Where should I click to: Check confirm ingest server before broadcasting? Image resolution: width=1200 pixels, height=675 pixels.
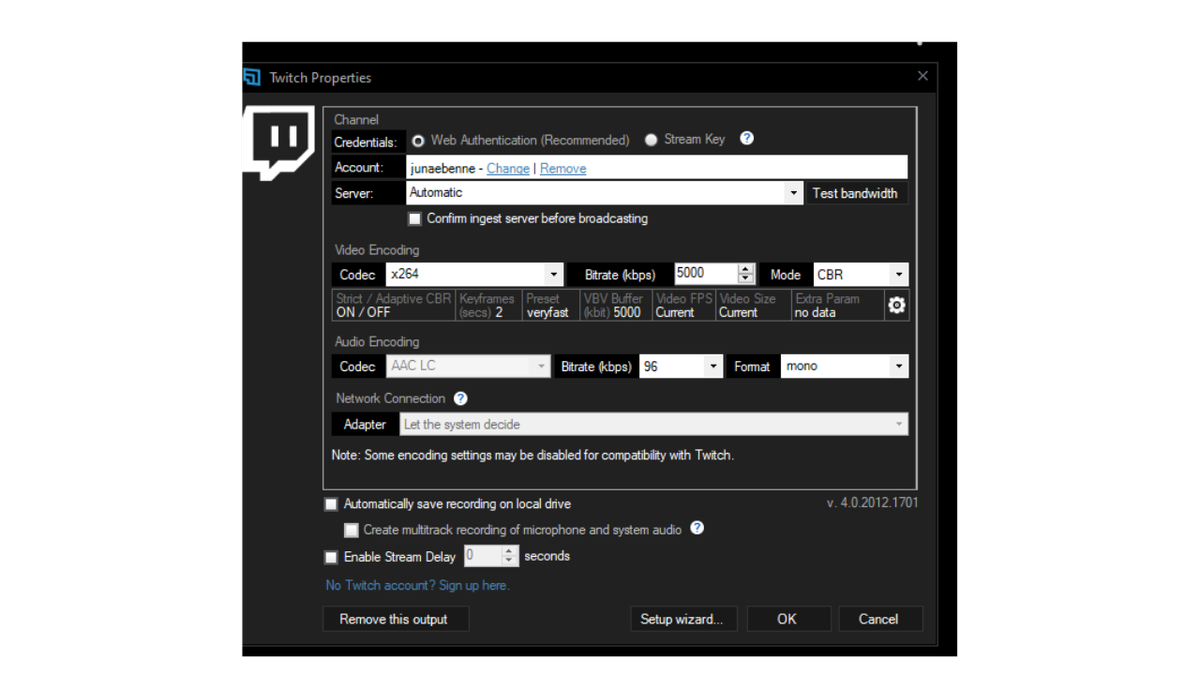coord(414,218)
